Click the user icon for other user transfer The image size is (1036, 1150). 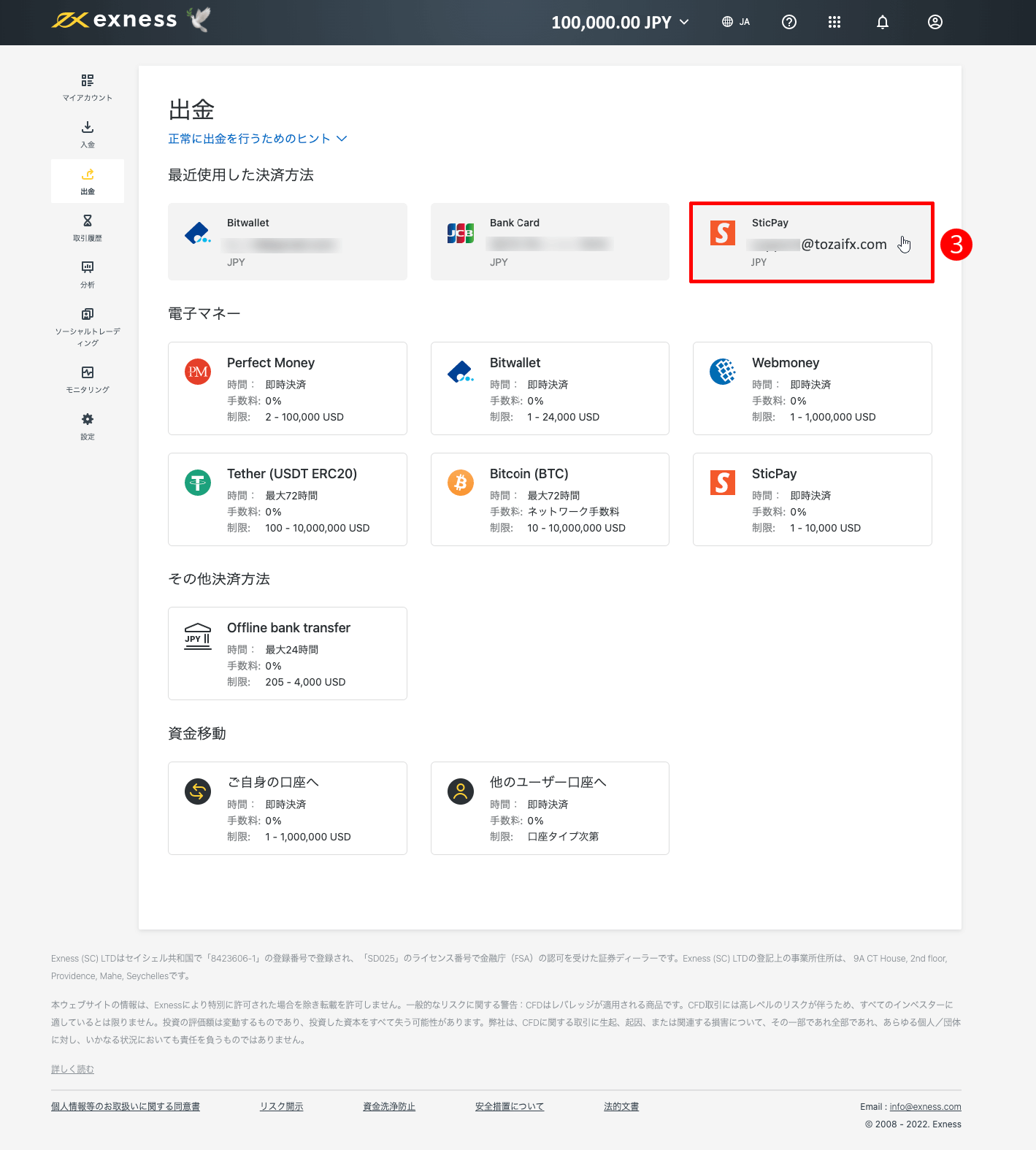tap(461, 791)
